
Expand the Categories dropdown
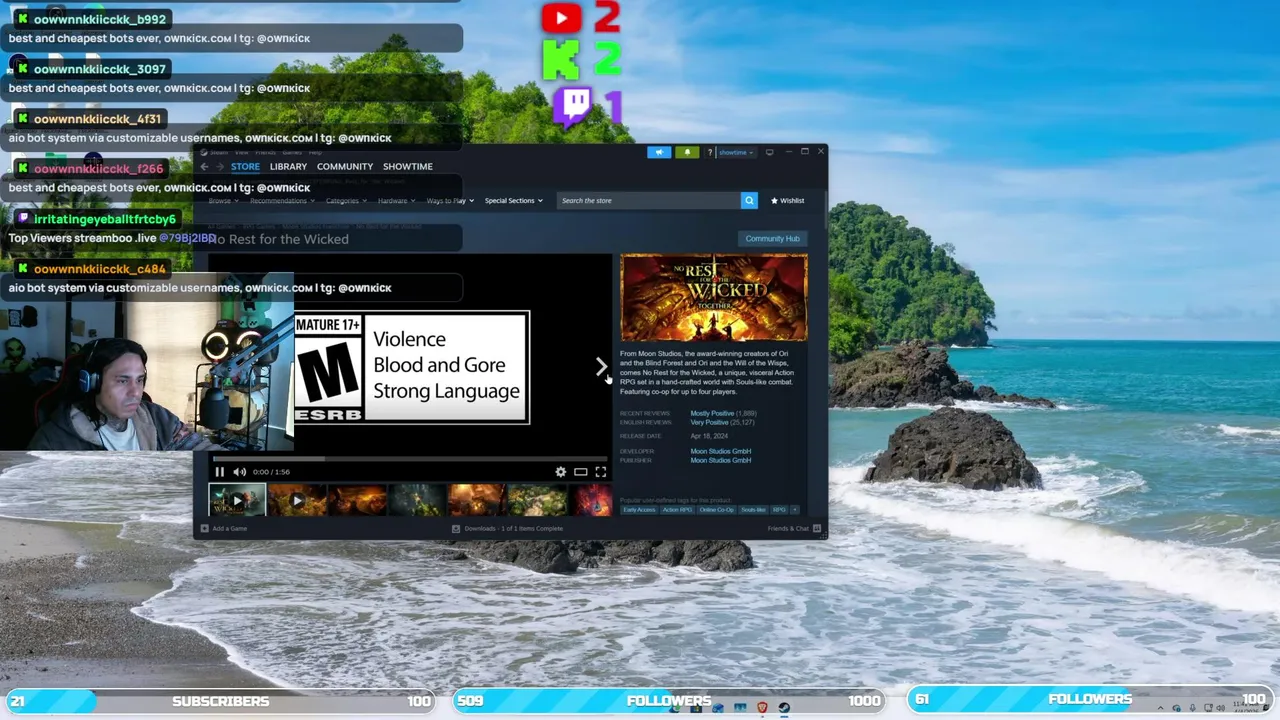[346, 201]
